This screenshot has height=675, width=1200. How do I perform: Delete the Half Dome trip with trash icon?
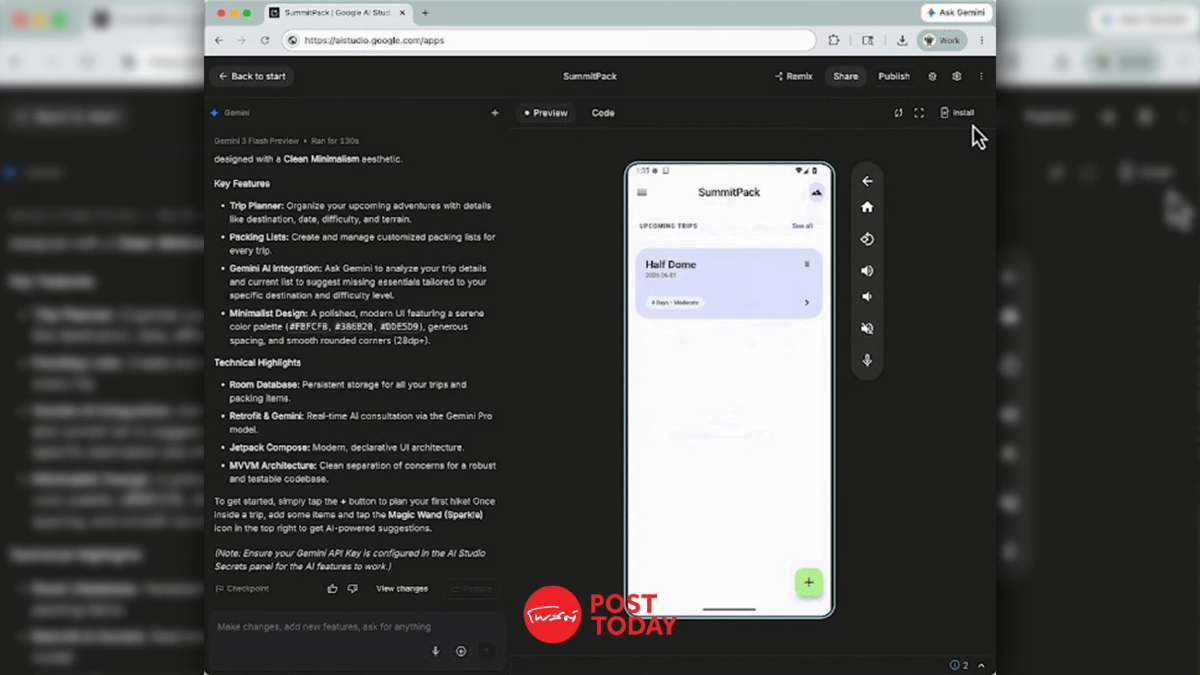(x=807, y=264)
